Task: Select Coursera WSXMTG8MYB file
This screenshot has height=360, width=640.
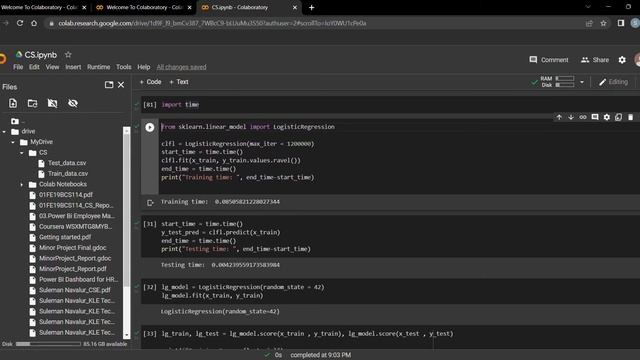Action: click(76, 227)
